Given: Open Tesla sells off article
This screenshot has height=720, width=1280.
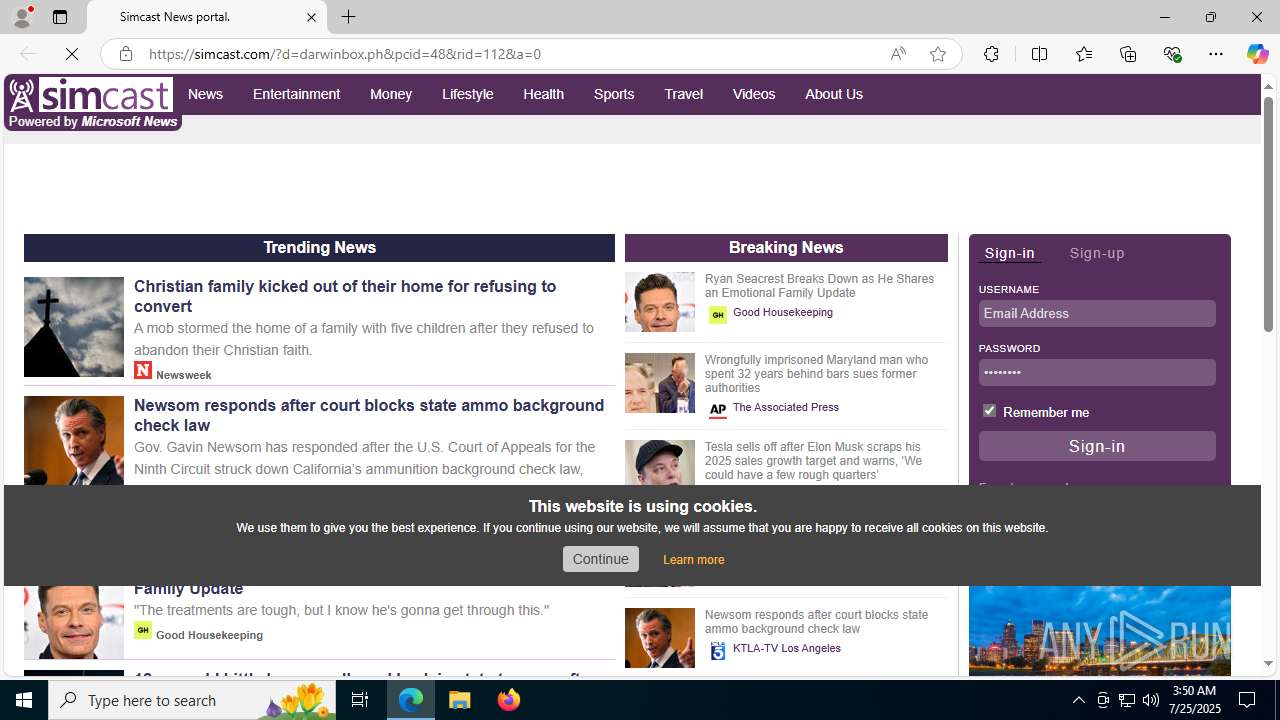Looking at the screenshot, I should click(813, 461).
